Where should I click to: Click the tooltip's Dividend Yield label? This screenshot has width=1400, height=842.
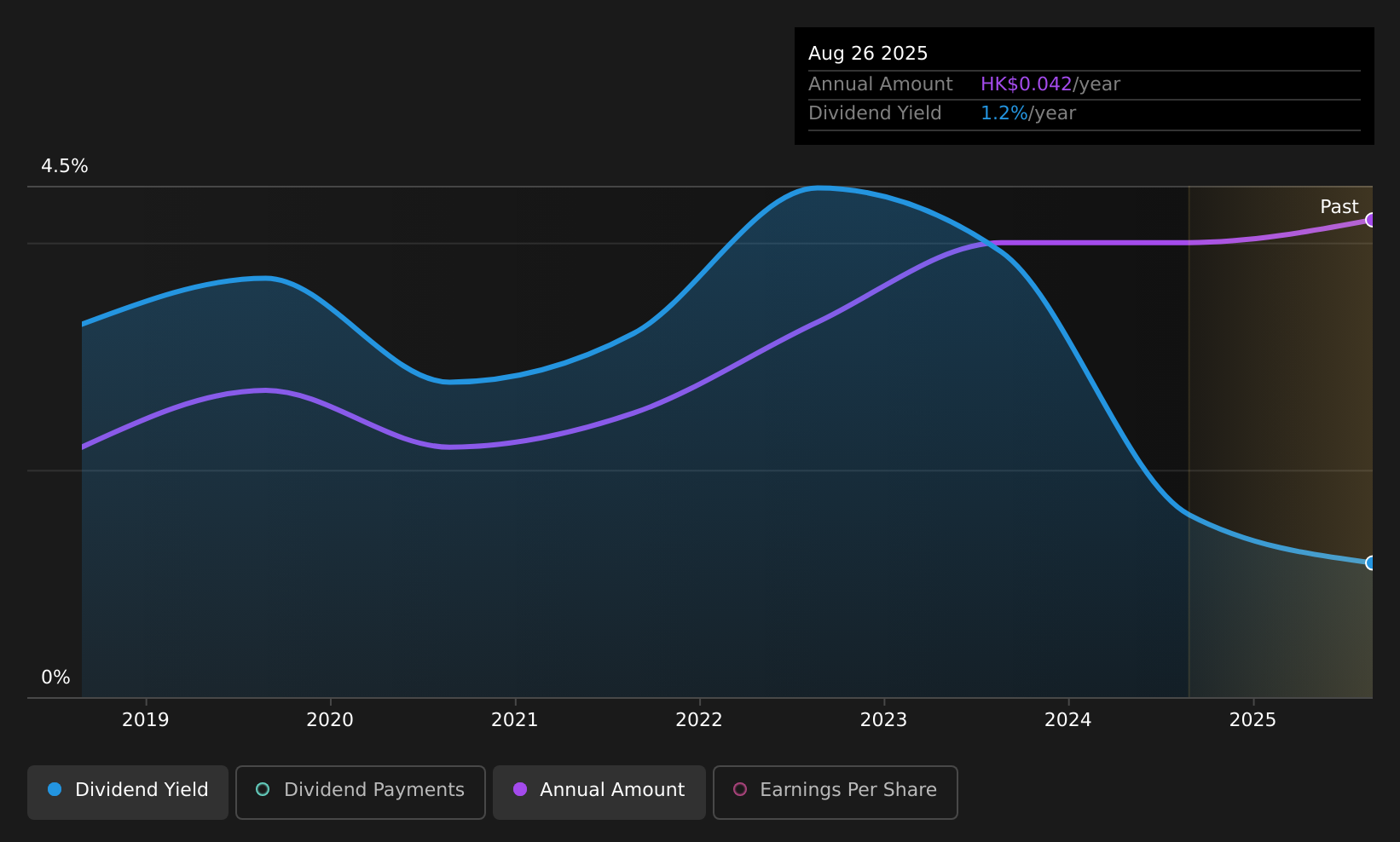875,113
